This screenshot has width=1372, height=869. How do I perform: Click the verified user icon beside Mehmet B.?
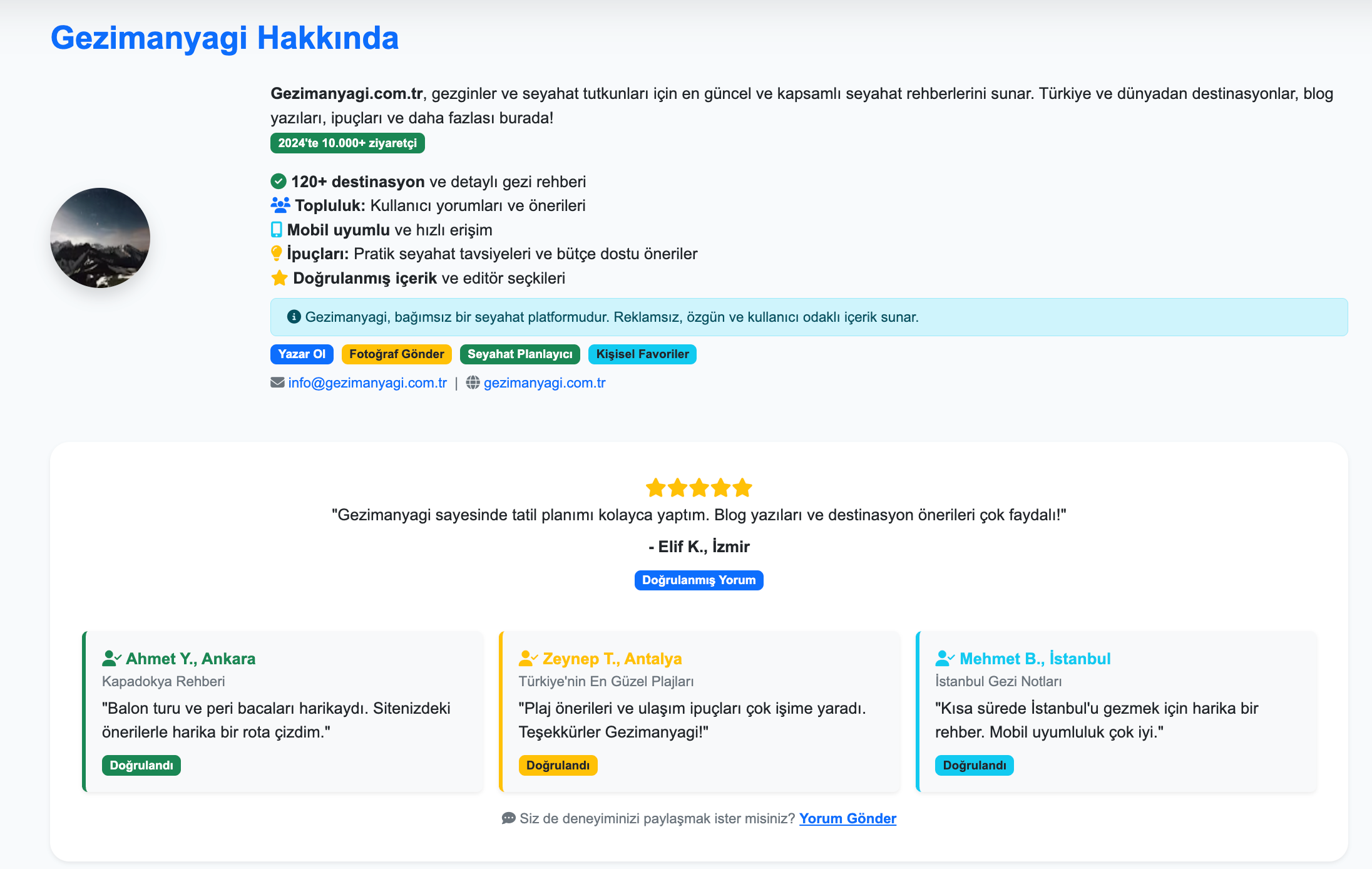[945, 659]
